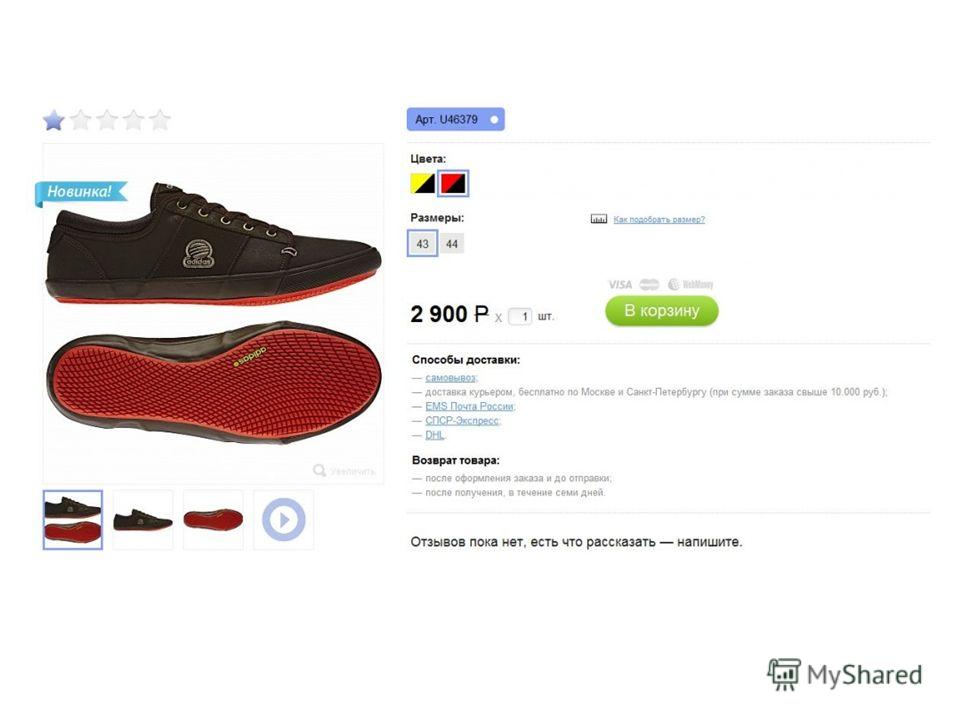960x720 pixels.
Task: Click the Новинка ribbon badge
Action: [80, 192]
